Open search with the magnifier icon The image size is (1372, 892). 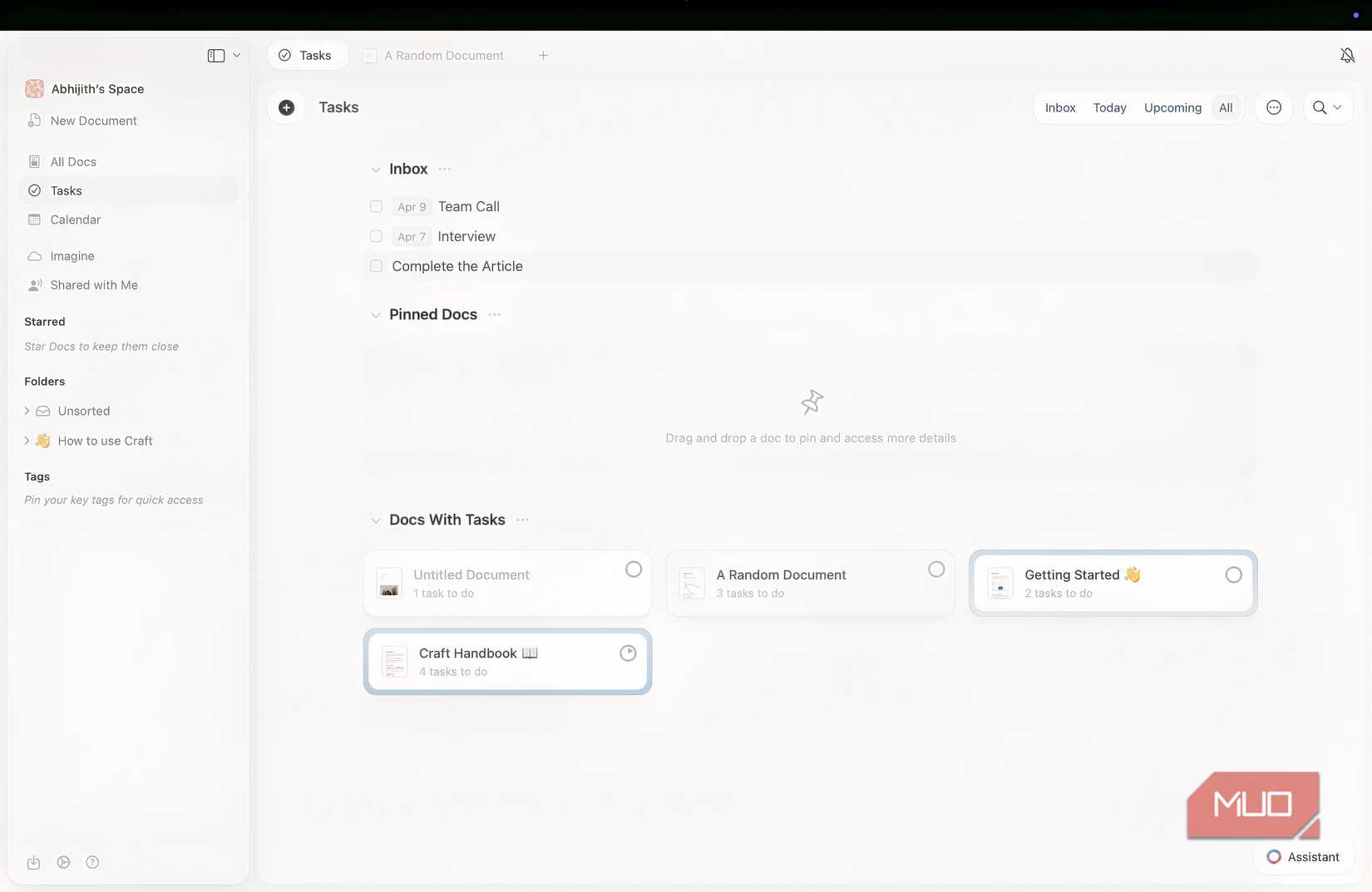pos(1320,107)
